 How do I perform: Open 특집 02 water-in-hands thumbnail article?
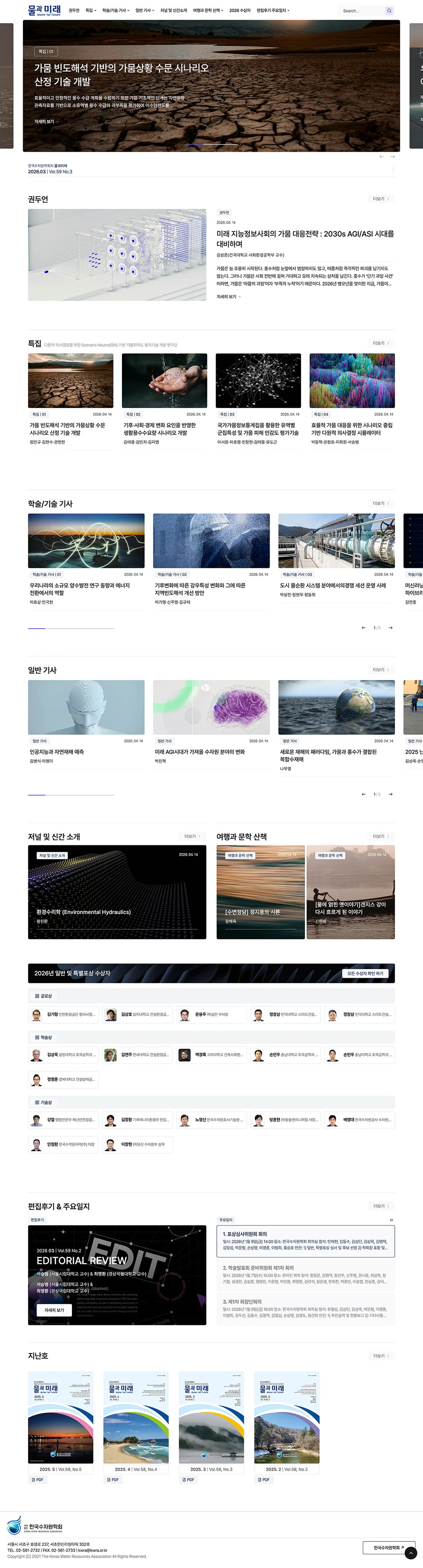164,380
